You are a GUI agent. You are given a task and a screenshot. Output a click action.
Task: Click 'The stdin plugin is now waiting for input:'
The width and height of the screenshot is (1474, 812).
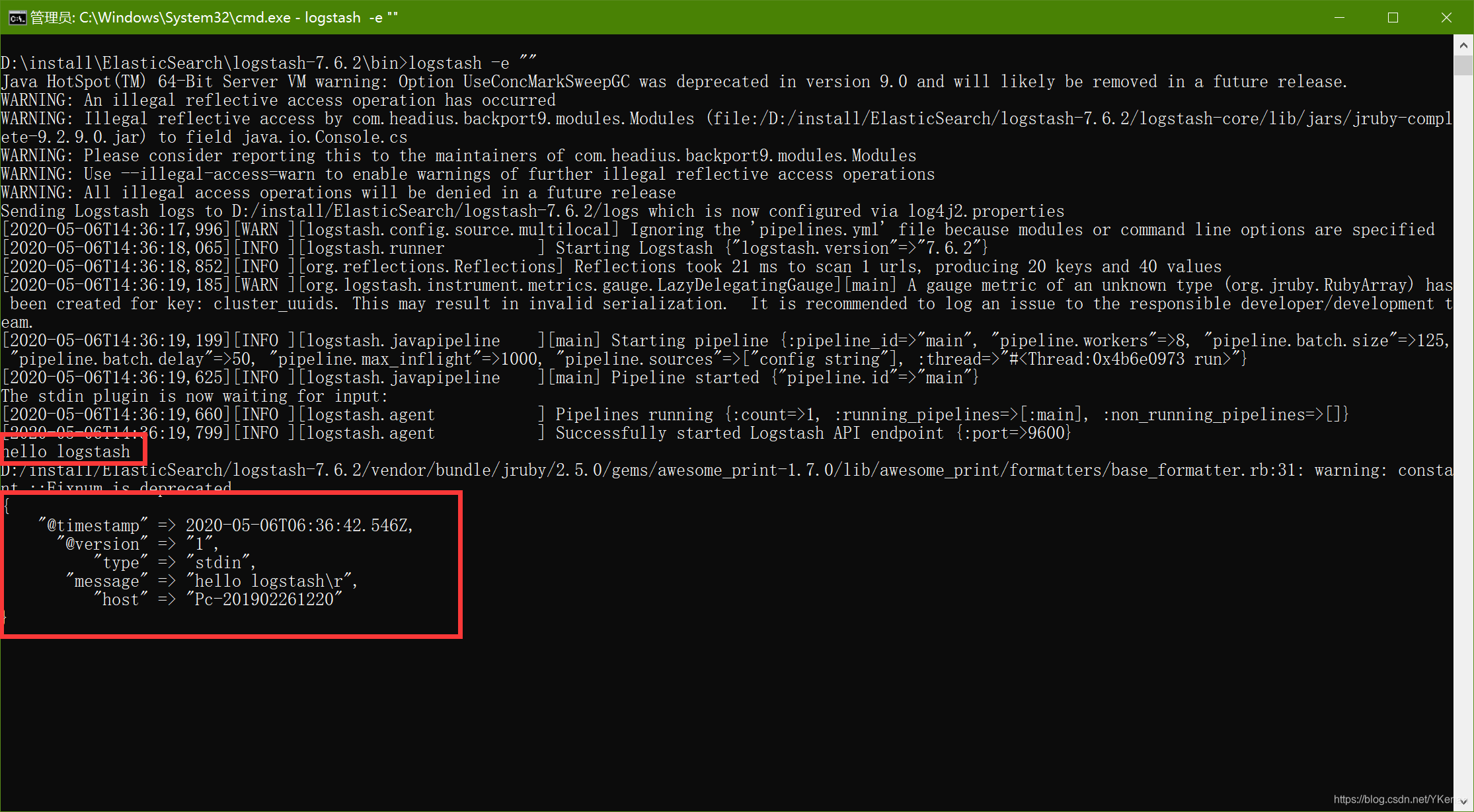(194, 396)
